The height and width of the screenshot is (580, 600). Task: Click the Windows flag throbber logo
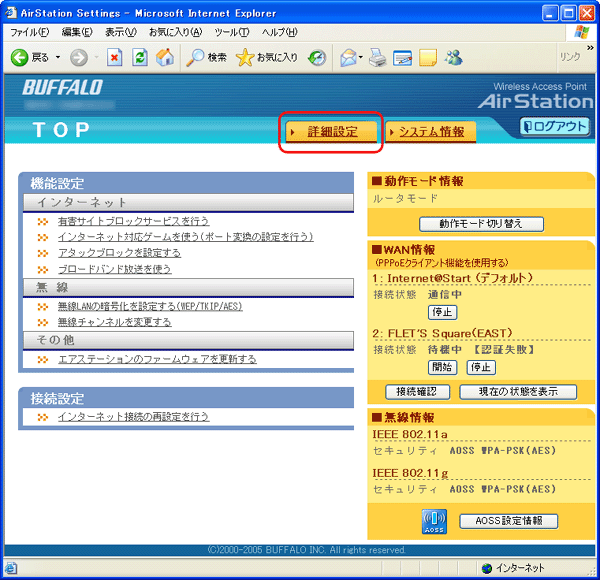582,32
